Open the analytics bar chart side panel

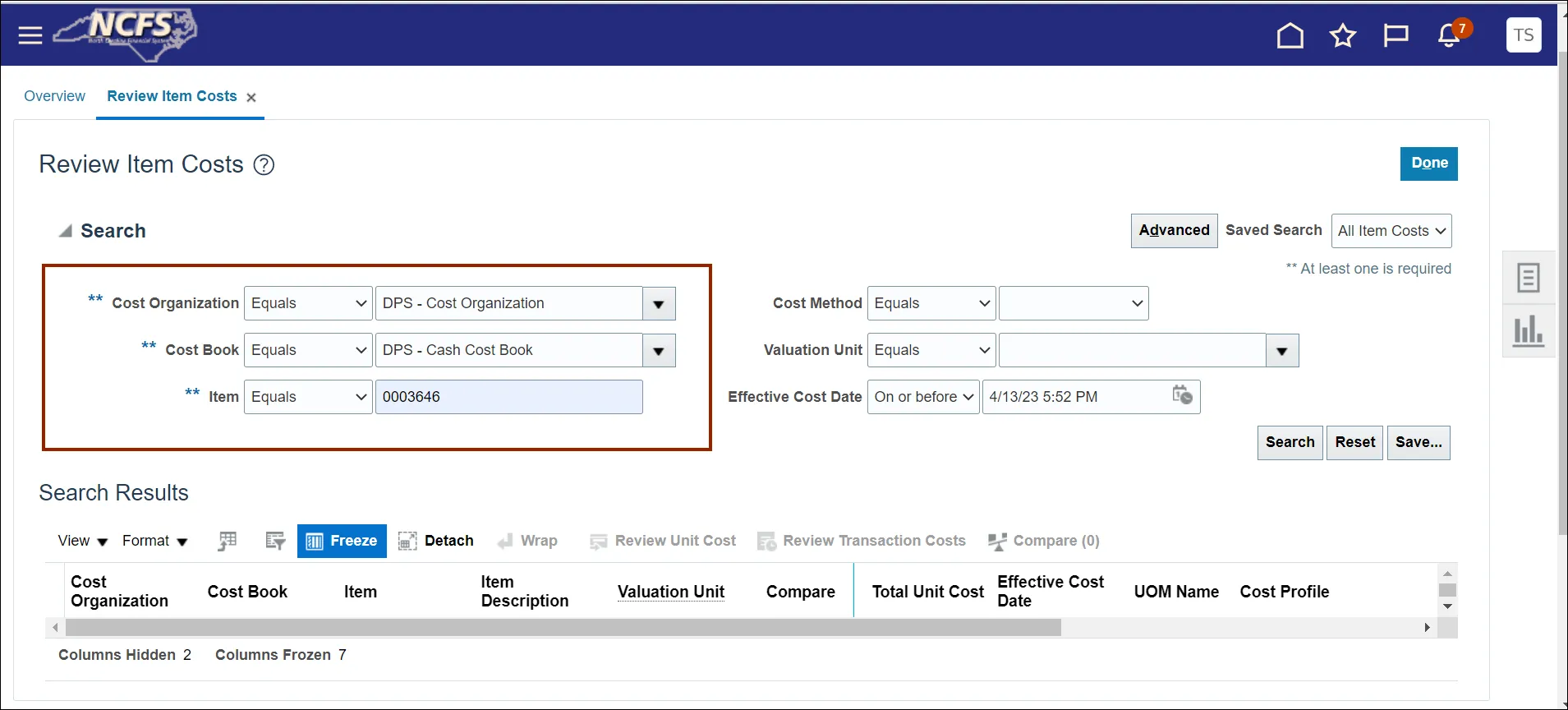tap(1528, 330)
